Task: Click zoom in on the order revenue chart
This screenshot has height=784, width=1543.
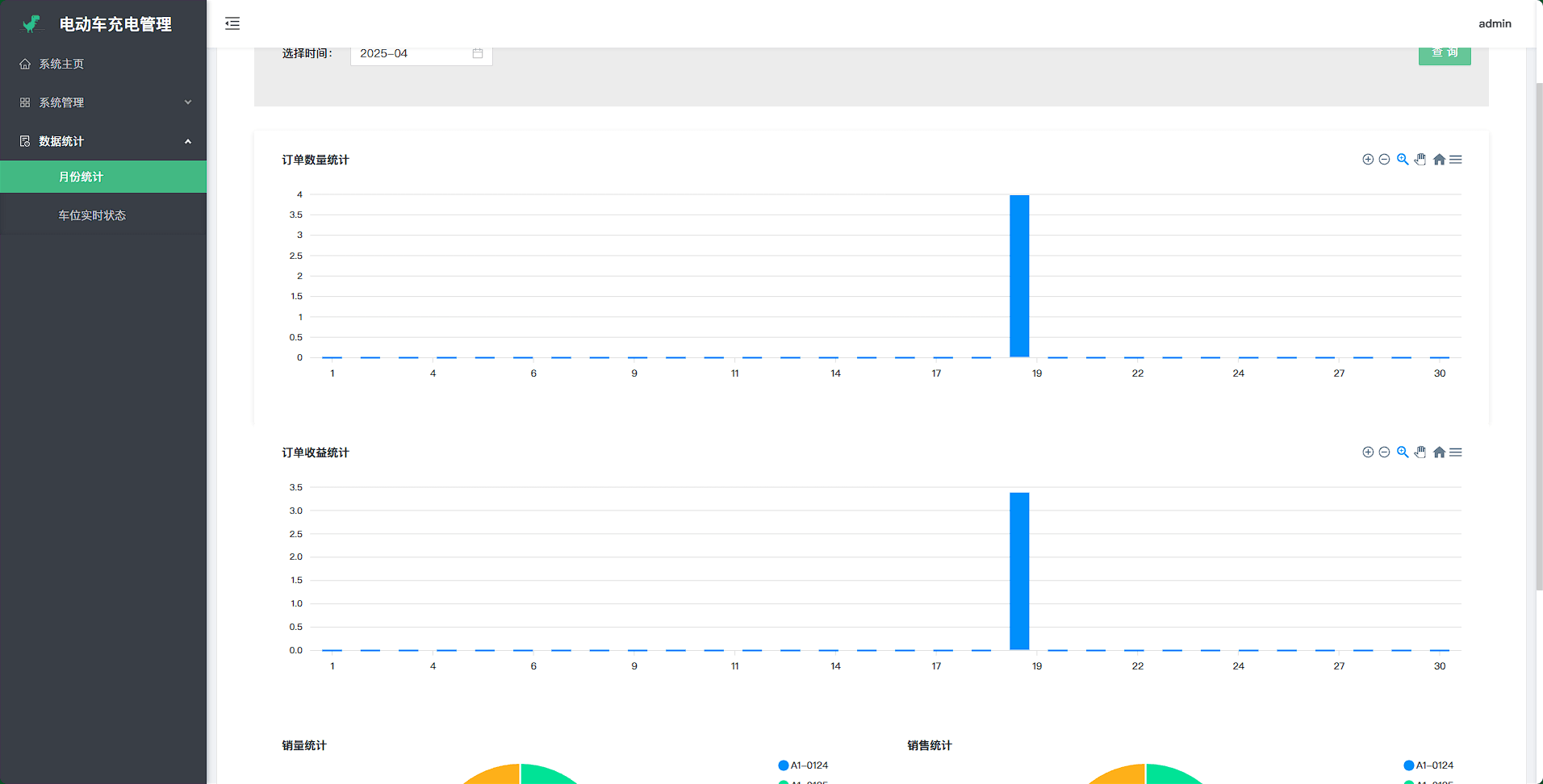Action: [x=1368, y=452]
